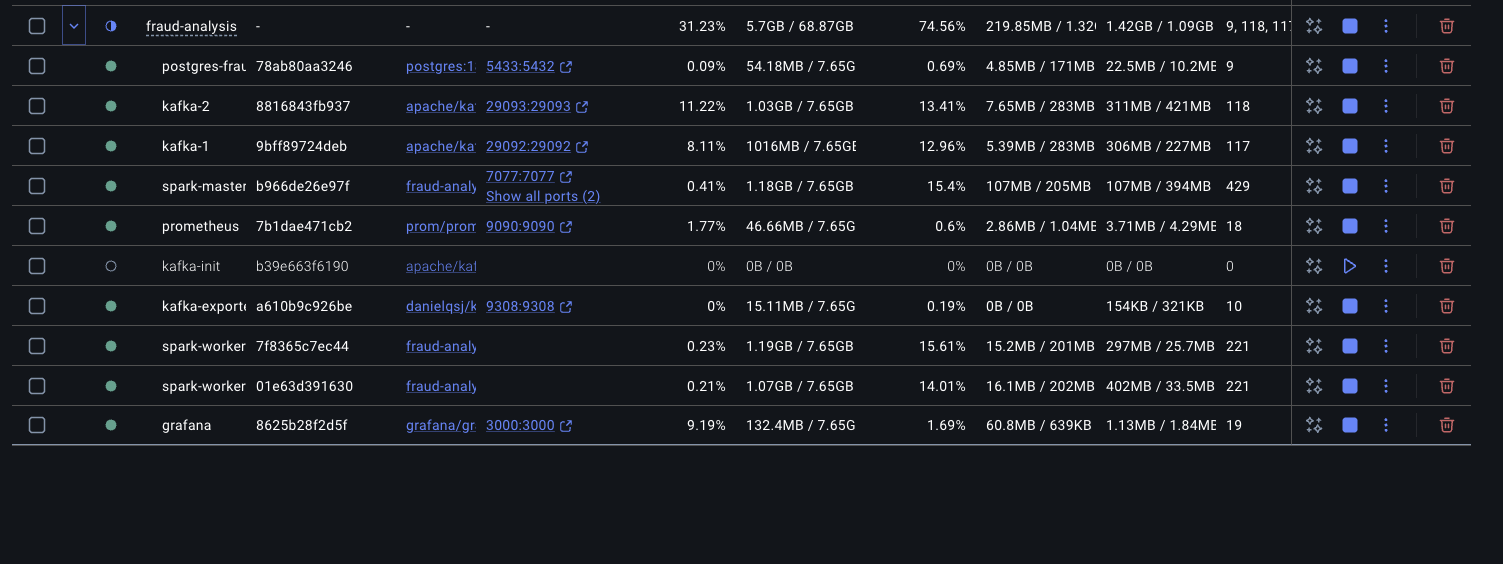
Task: Open more actions for prometheus
Action: coord(1385,226)
